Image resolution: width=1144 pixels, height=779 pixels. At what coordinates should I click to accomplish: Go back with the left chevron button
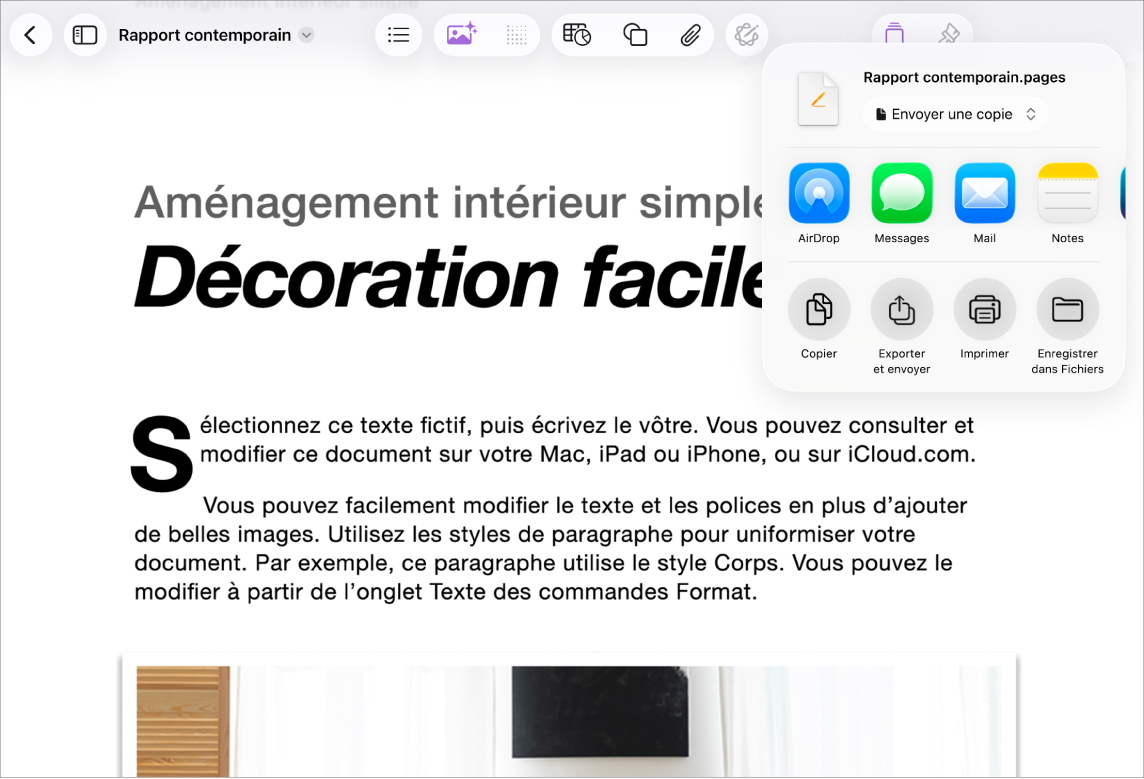(x=31, y=35)
